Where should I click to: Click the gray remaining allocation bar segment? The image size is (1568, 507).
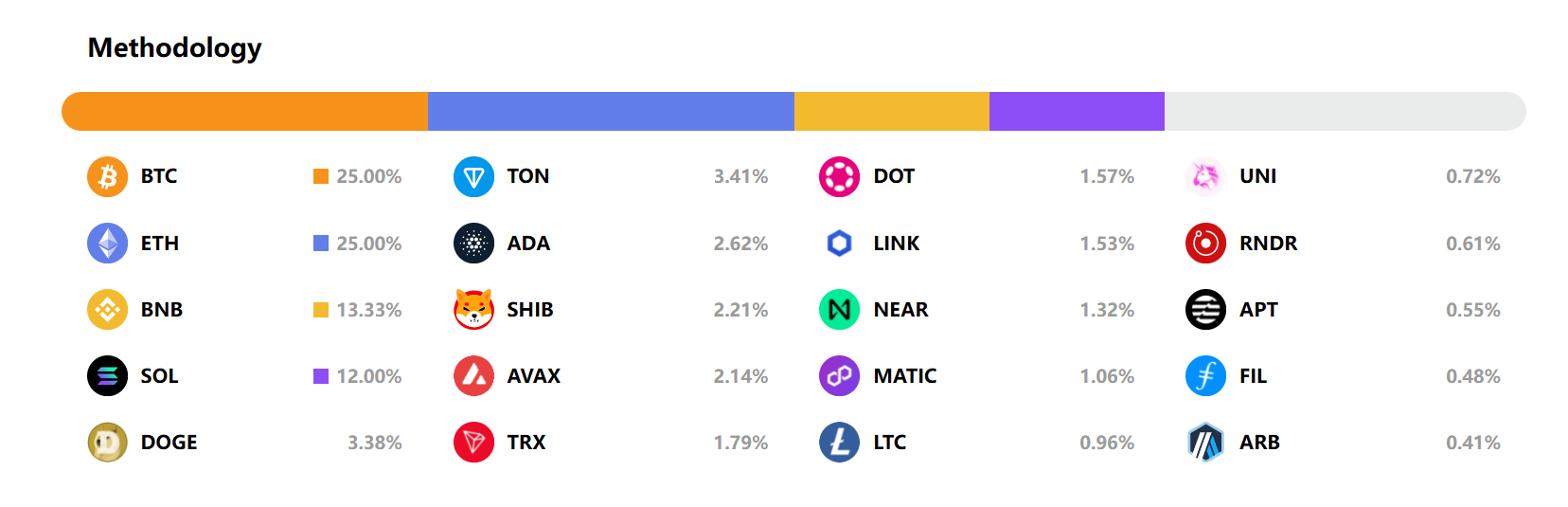pos(1345,111)
